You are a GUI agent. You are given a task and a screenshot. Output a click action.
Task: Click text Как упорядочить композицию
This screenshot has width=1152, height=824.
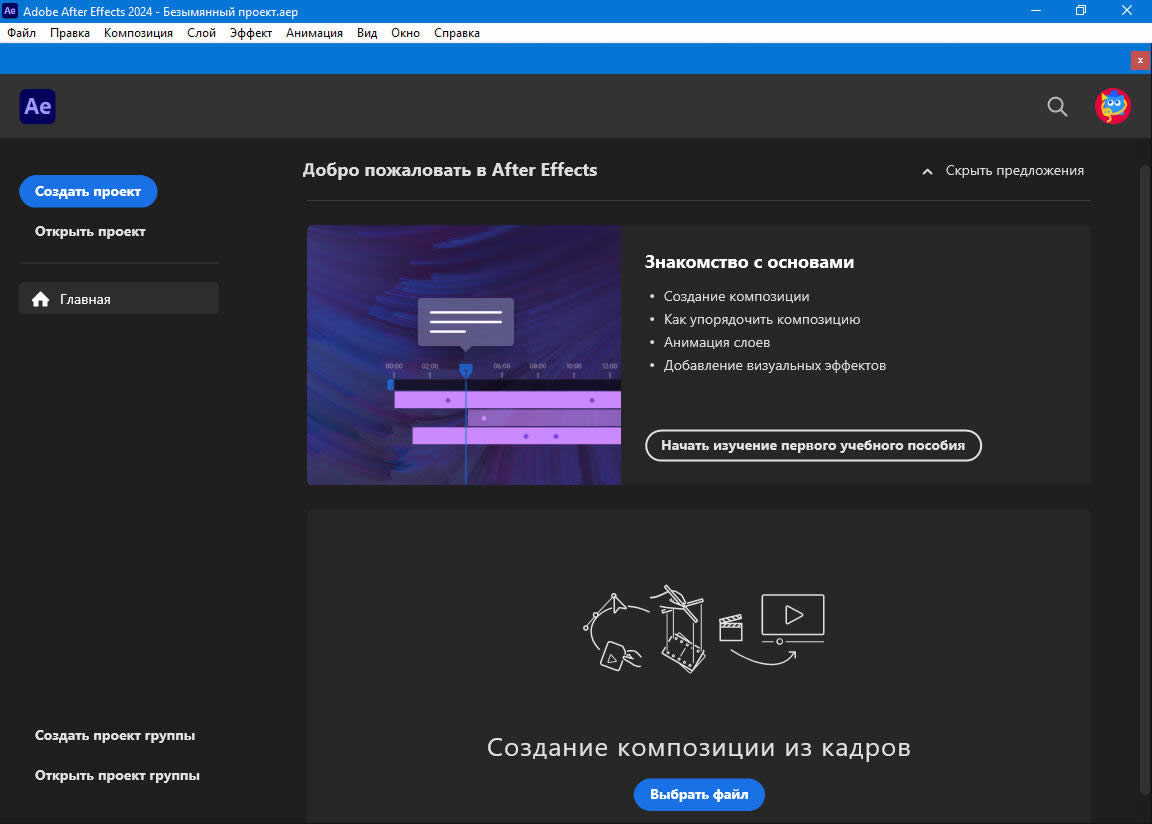[762, 319]
